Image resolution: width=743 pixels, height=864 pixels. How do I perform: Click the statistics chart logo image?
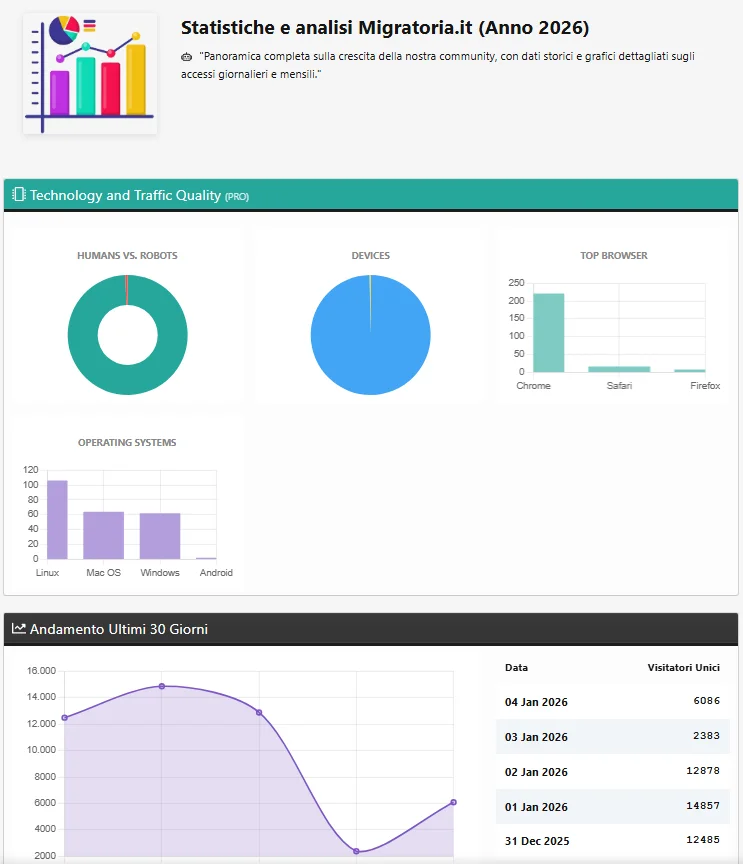(90, 73)
